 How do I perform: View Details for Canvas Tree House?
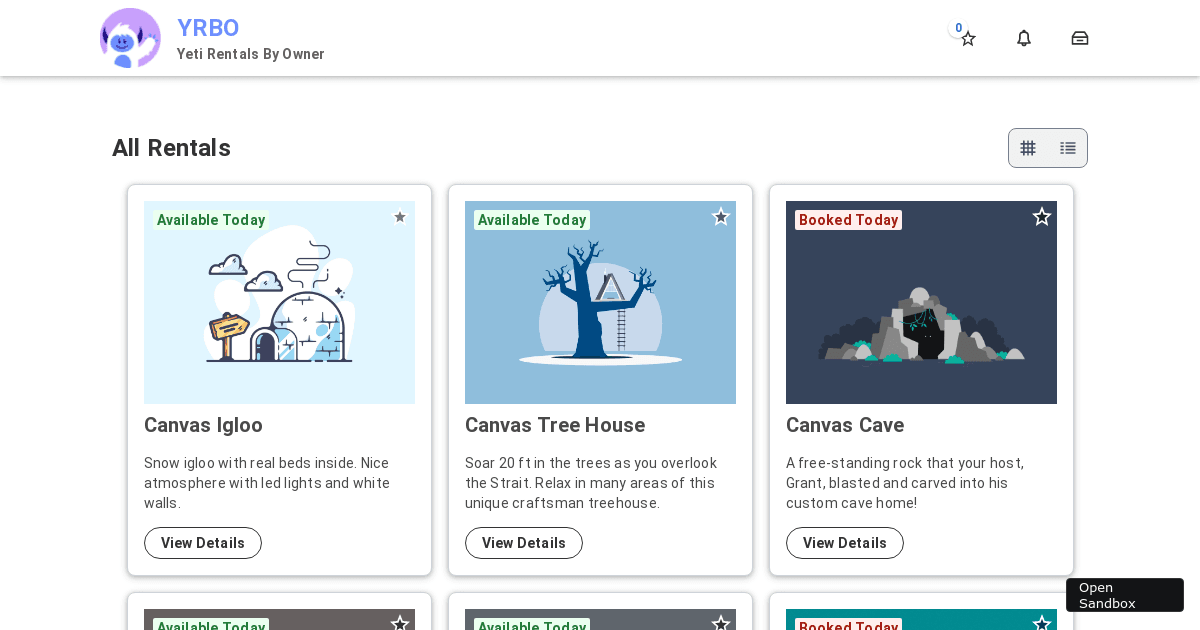[524, 543]
